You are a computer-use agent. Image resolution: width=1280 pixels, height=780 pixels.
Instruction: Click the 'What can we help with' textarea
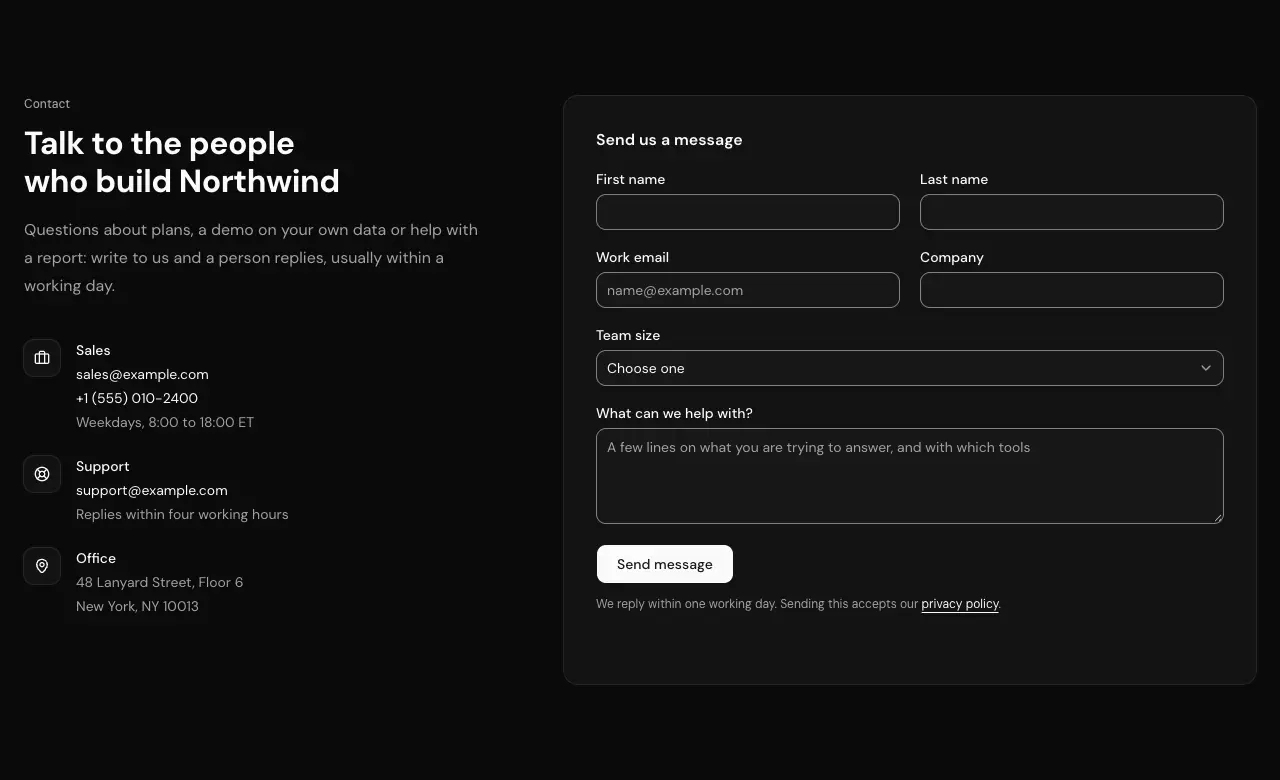[x=909, y=476]
